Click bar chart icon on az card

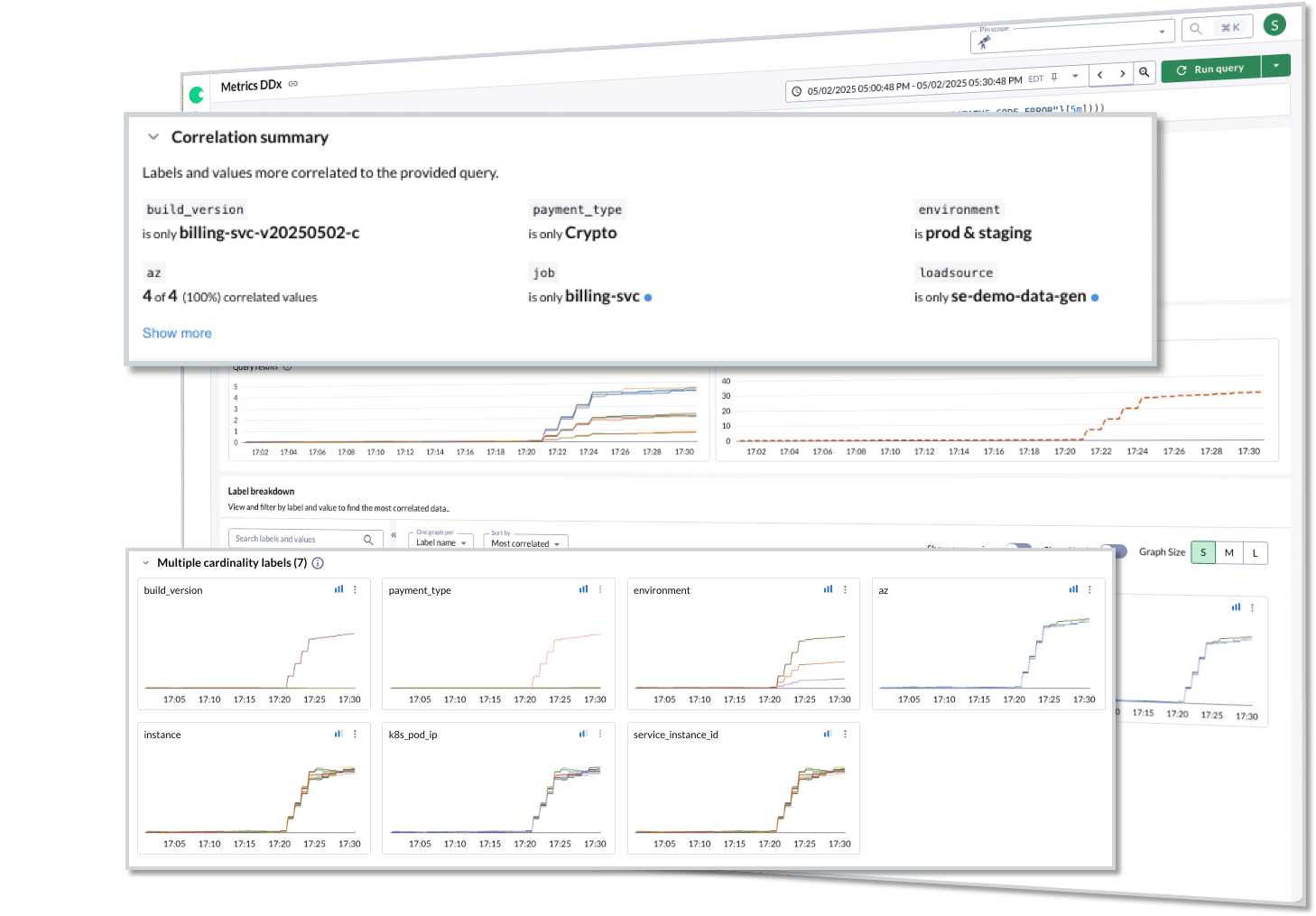(x=1073, y=589)
